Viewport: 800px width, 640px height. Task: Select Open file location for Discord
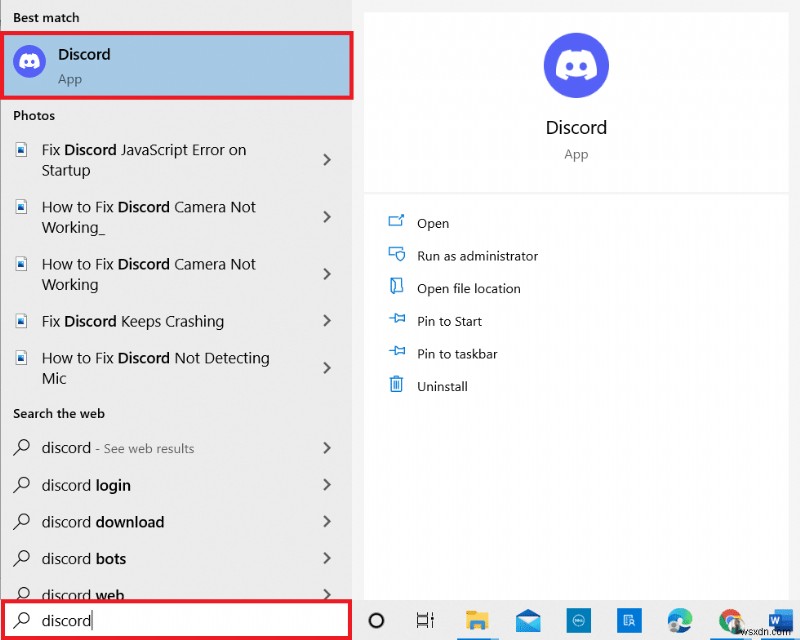[x=468, y=288]
